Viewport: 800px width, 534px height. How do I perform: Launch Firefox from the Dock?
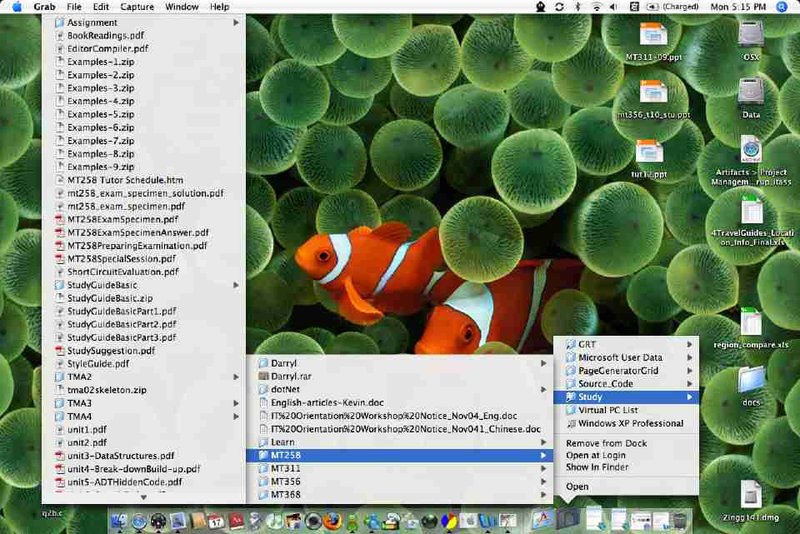pos(333,521)
